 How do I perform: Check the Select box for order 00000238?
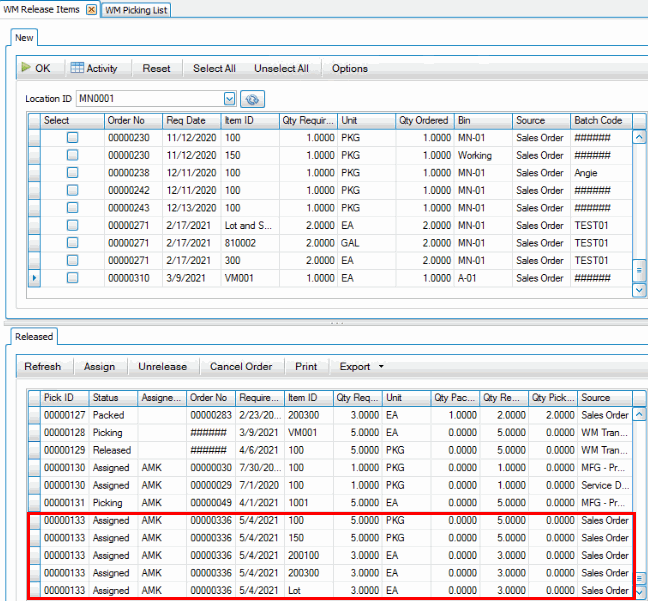72,172
